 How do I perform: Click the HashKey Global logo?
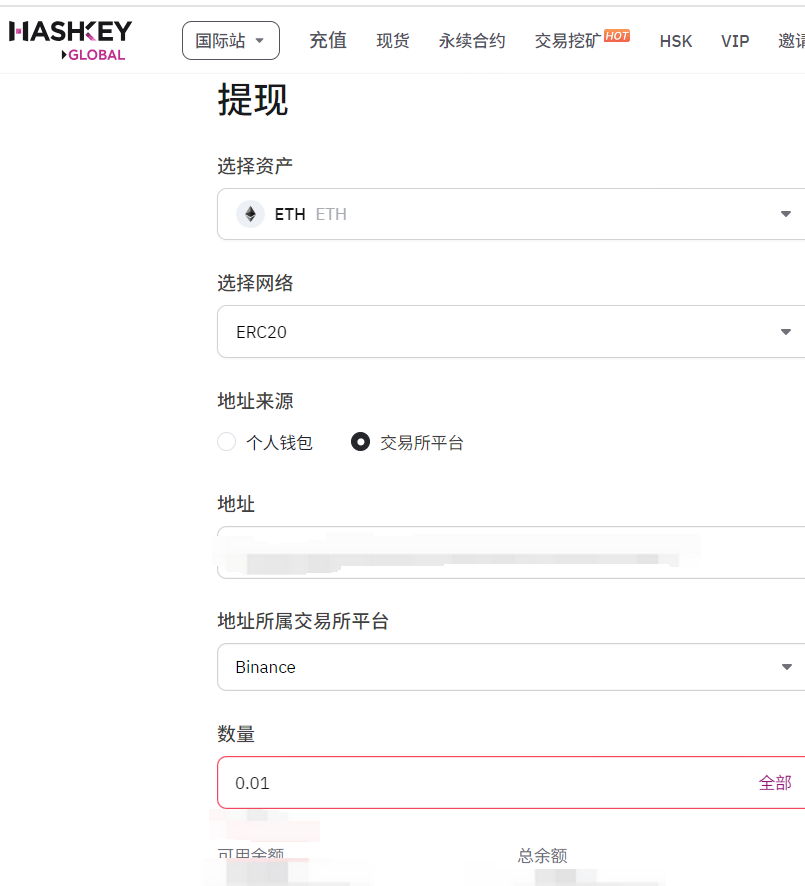tap(70, 39)
